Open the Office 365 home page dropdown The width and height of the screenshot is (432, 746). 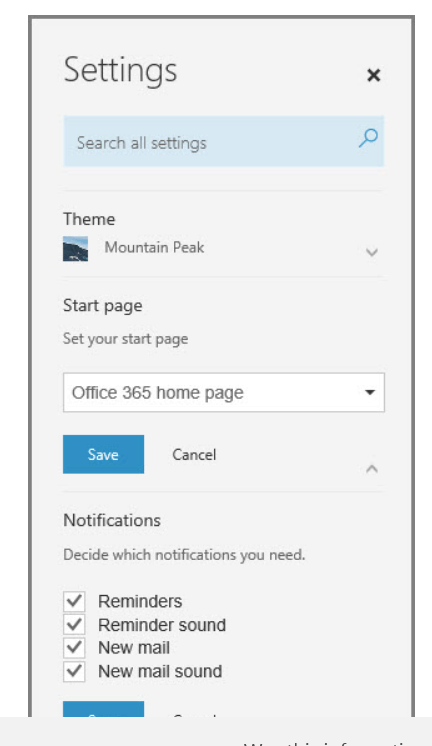coord(224,393)
